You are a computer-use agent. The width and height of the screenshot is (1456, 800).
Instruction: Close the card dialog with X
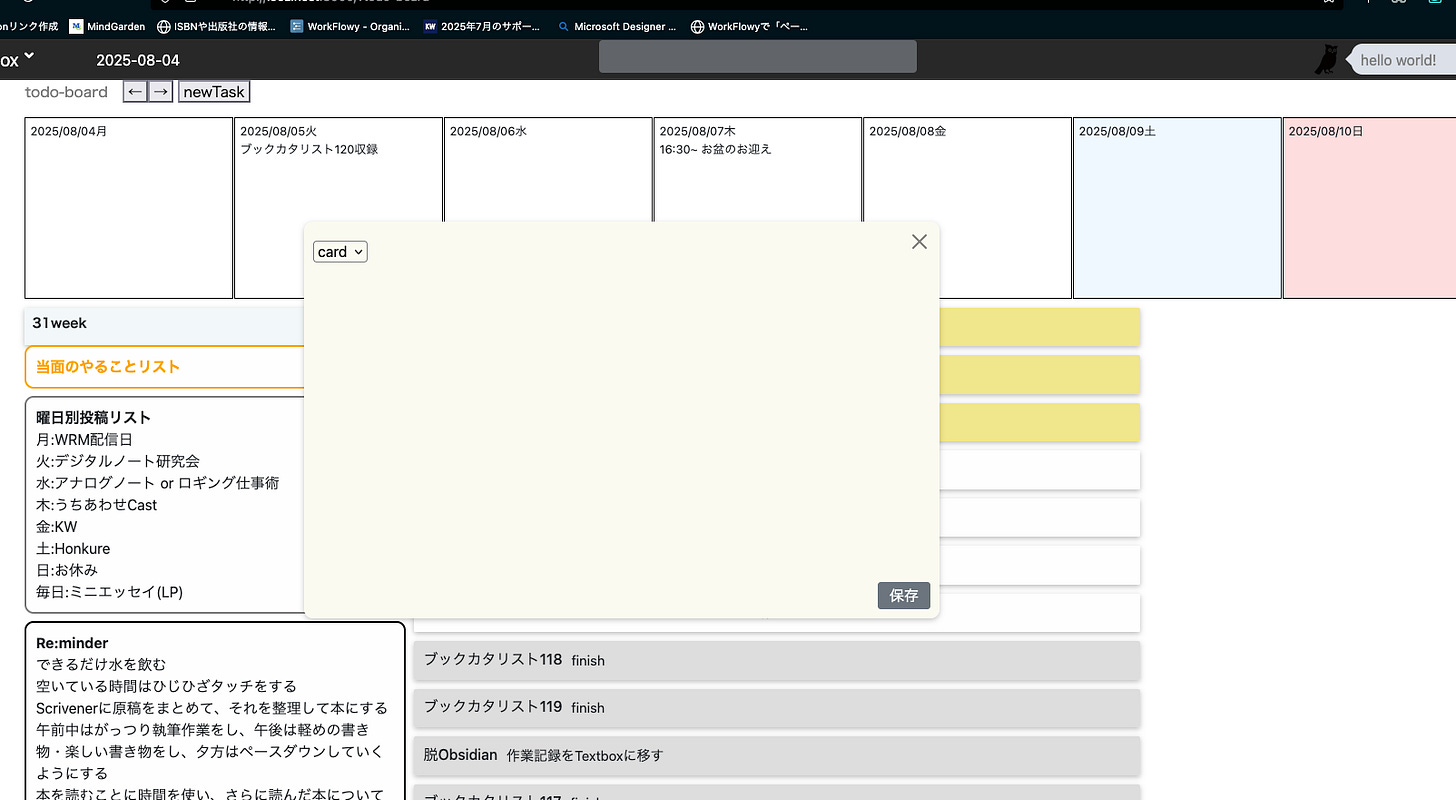(919, 242)
